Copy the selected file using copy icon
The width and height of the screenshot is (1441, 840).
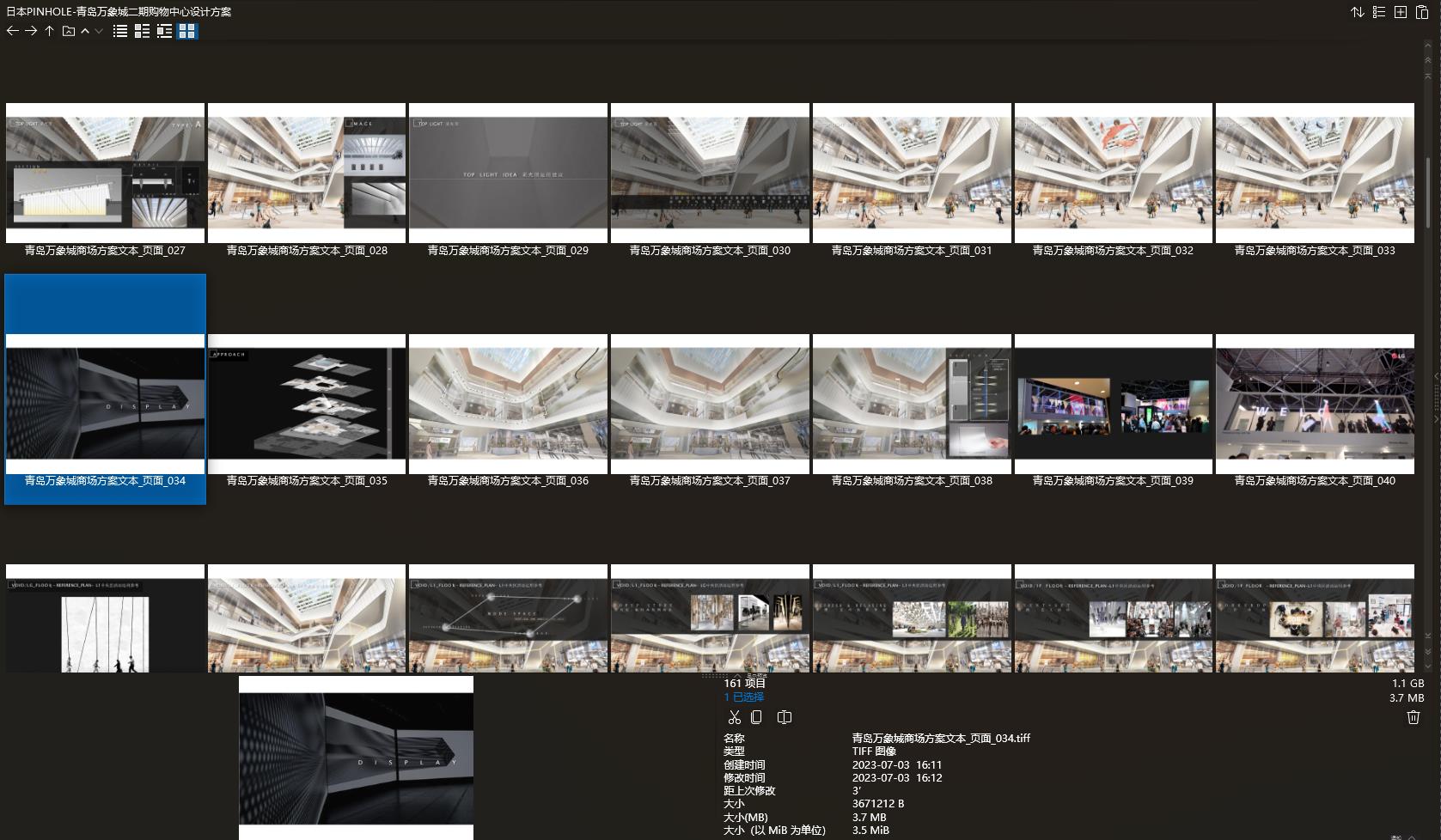756,717
